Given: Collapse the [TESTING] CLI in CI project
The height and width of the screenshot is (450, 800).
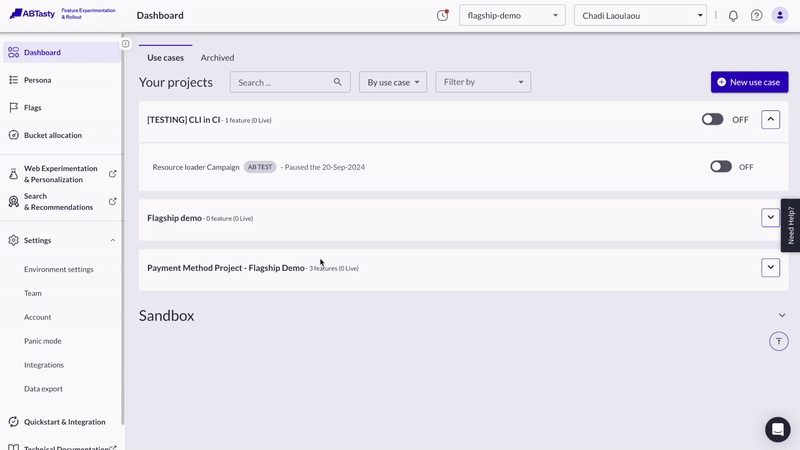Looking at the screenshot, I should point(770,119).
